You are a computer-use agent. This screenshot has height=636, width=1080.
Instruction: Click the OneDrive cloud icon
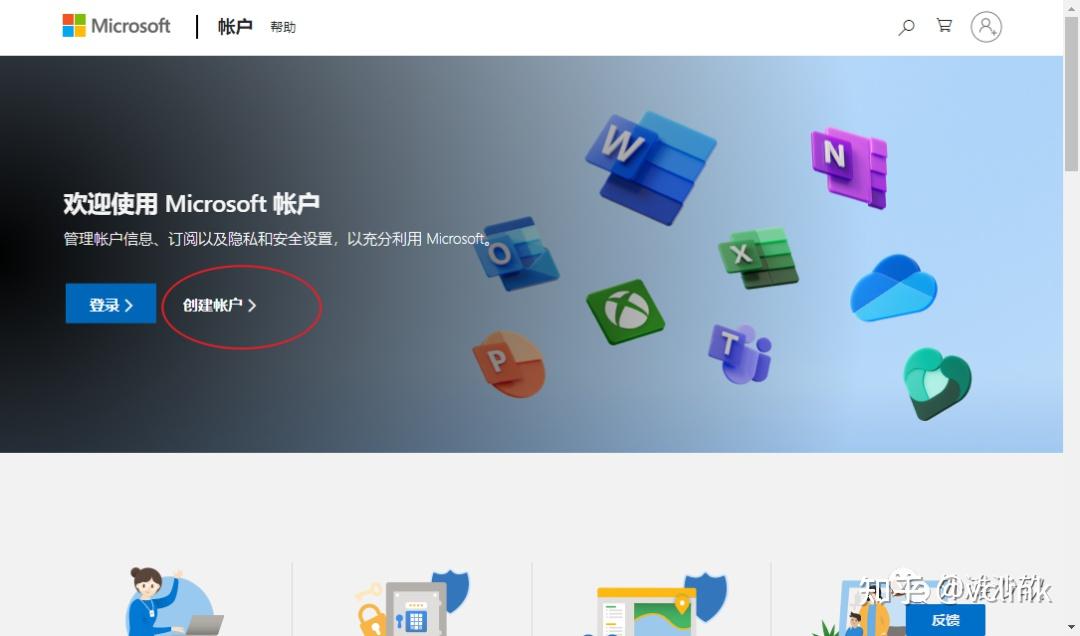click(x=893, y=288)
